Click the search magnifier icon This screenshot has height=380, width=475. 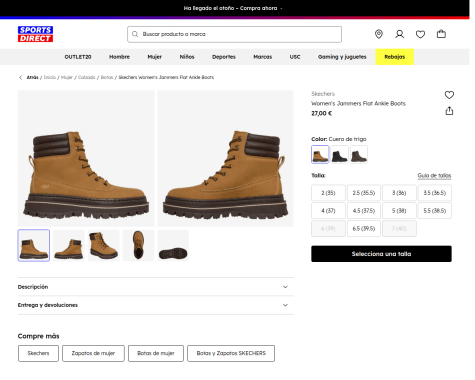[135, 34]
